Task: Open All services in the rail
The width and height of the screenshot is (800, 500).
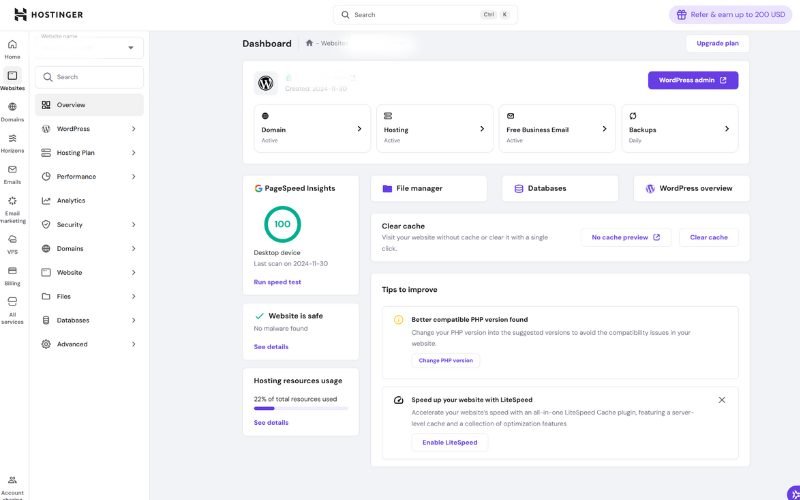Action: pyautogui.click(x=12, y=311)
